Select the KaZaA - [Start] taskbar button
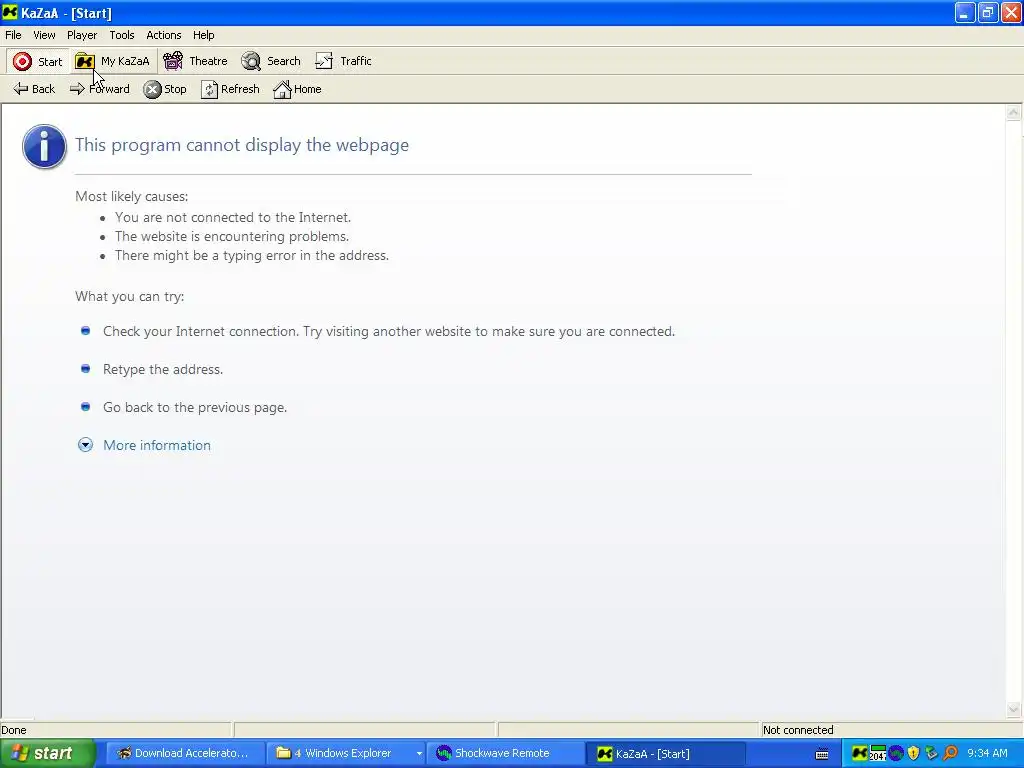This screenshot has width=1024, height=768. click(665, 754)
